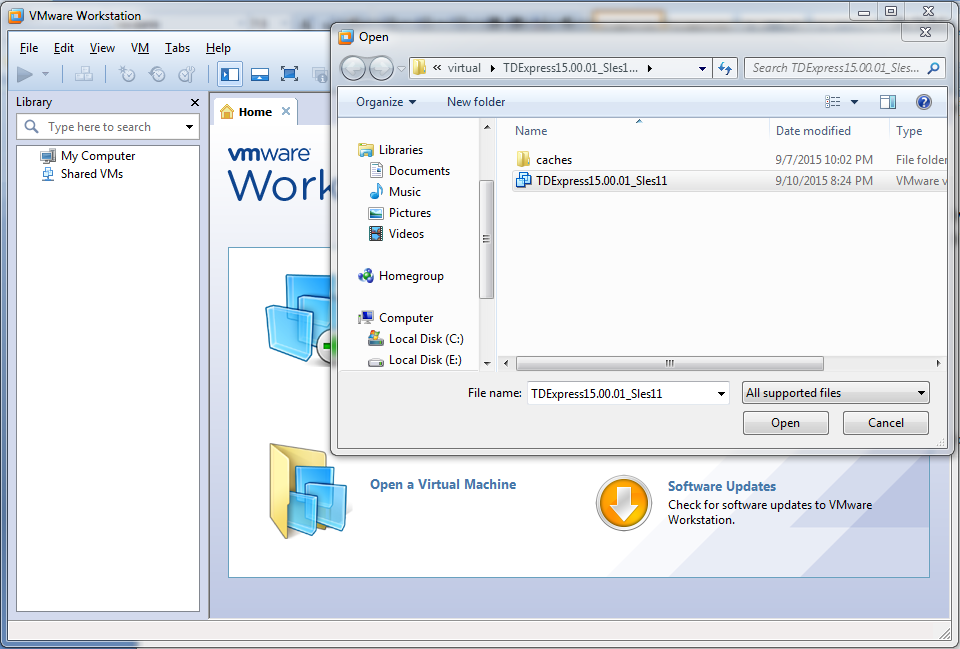Click the Library search input field
960x649 pixels.
point(108,127)
